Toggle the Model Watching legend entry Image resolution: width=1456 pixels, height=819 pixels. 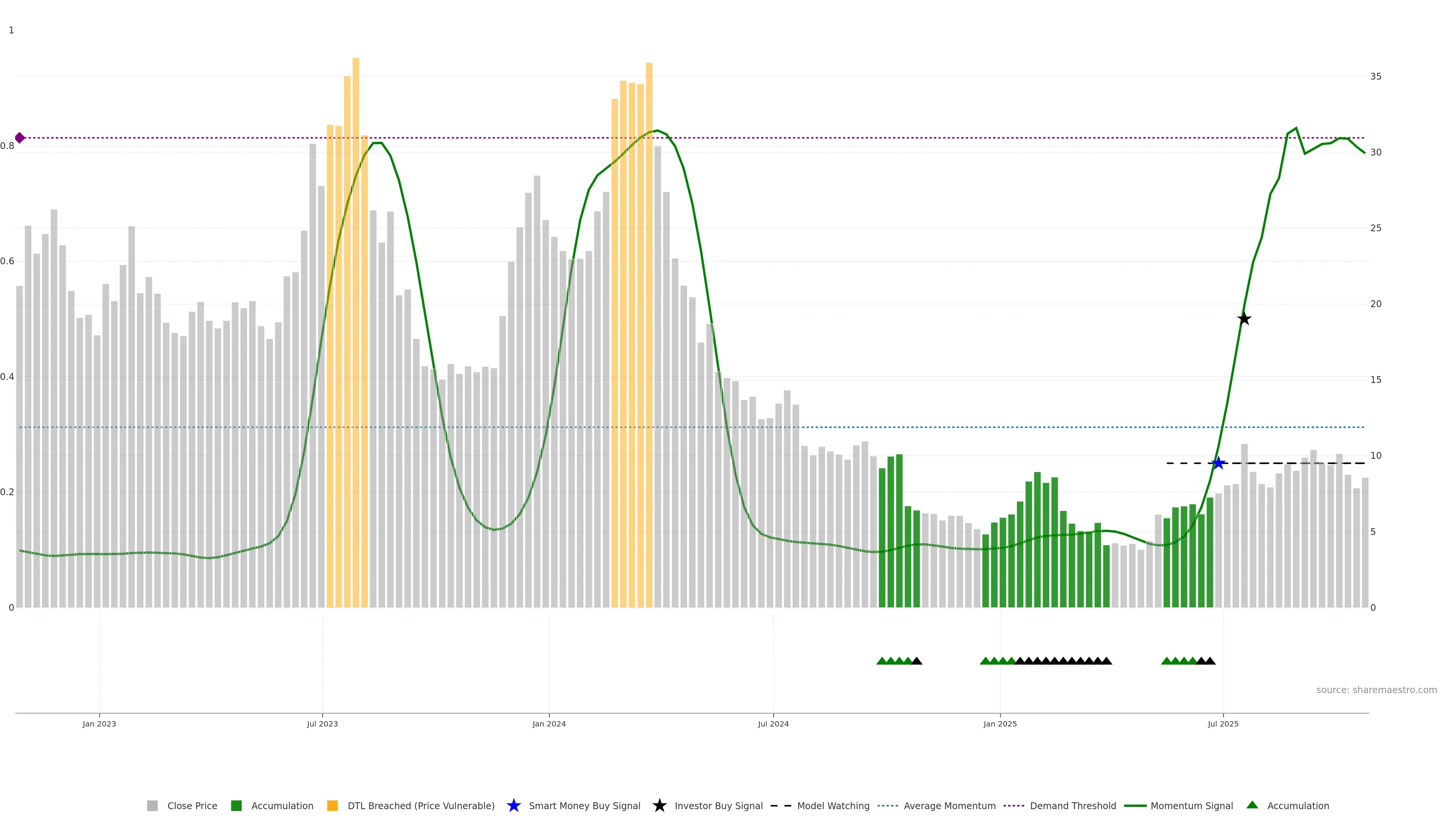pos(833,805)
